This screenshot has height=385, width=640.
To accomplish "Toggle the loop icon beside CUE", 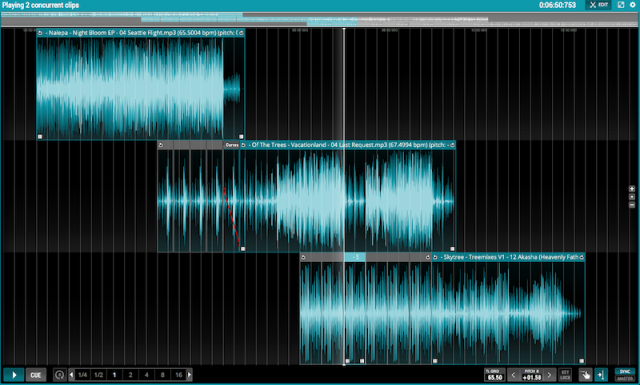I will (60, 375).
